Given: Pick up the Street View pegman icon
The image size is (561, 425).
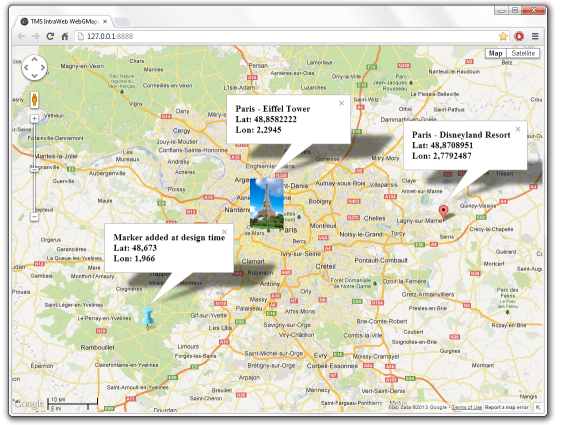Looking at the screenshot, I should [x=34, y=99].
